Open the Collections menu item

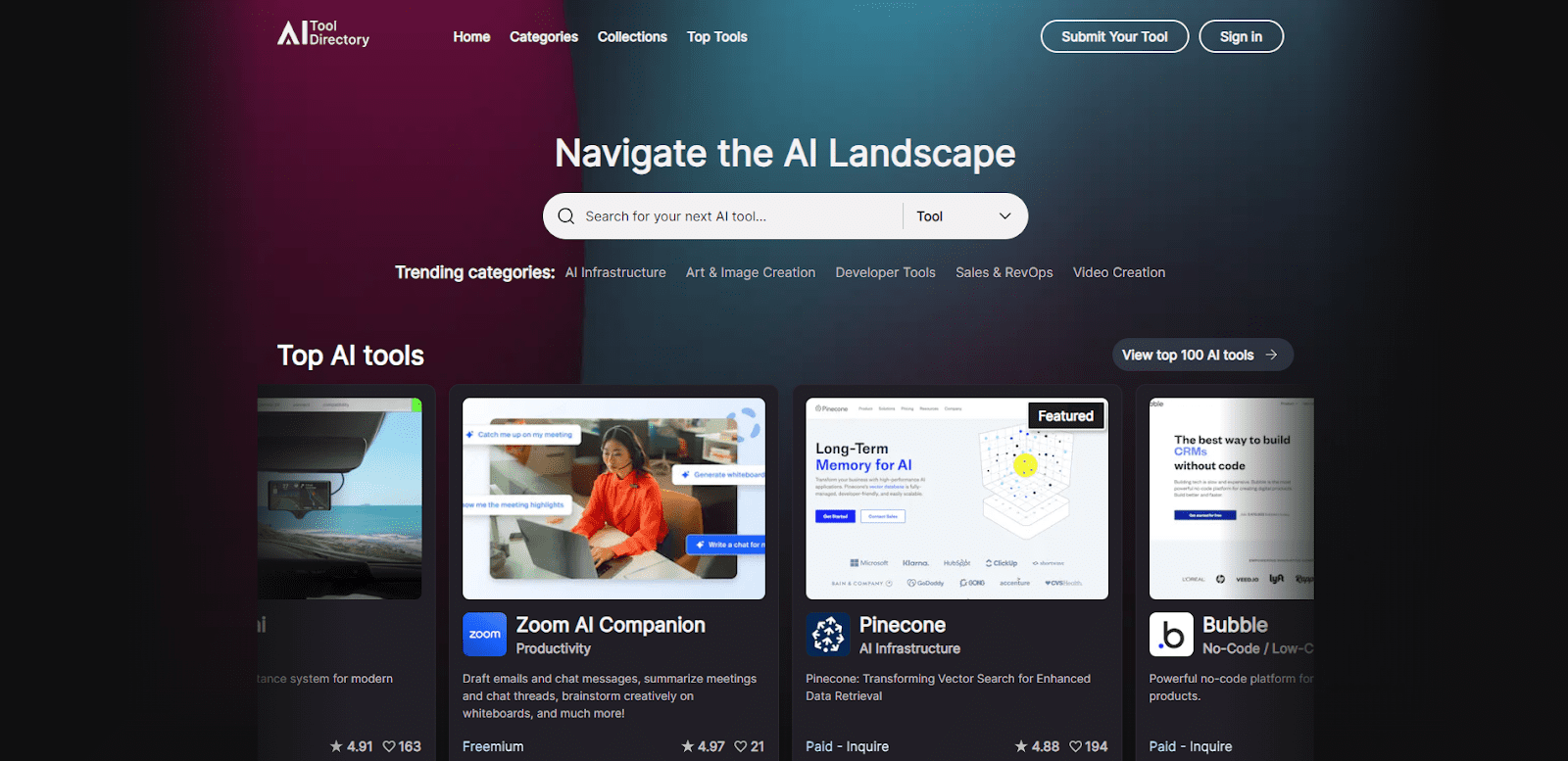pos(632,37)
